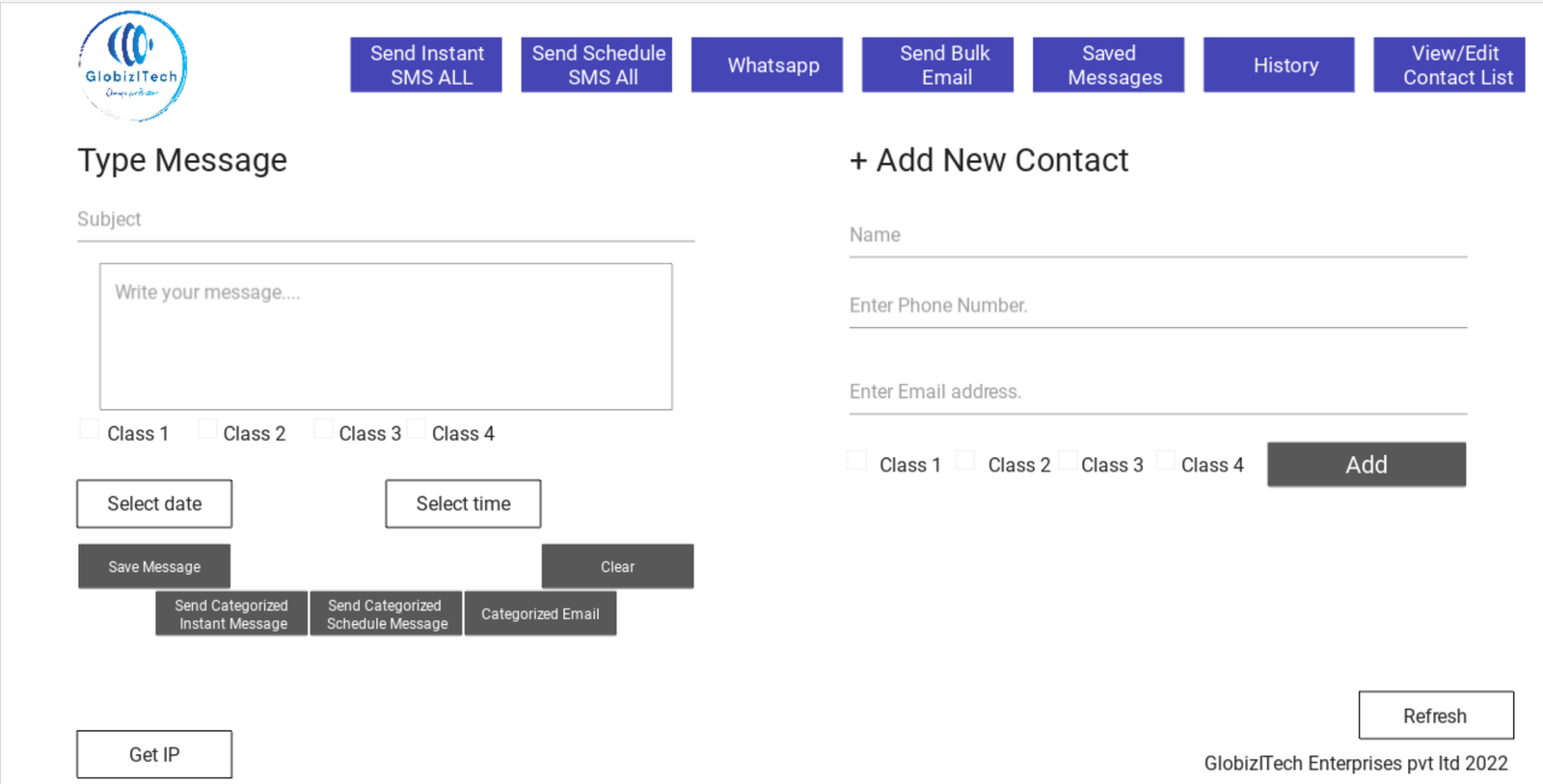The height and width of the screenshot is (784, 1543).
Task: Click the Enter Phone Number field
Action: coord(1157,307)
